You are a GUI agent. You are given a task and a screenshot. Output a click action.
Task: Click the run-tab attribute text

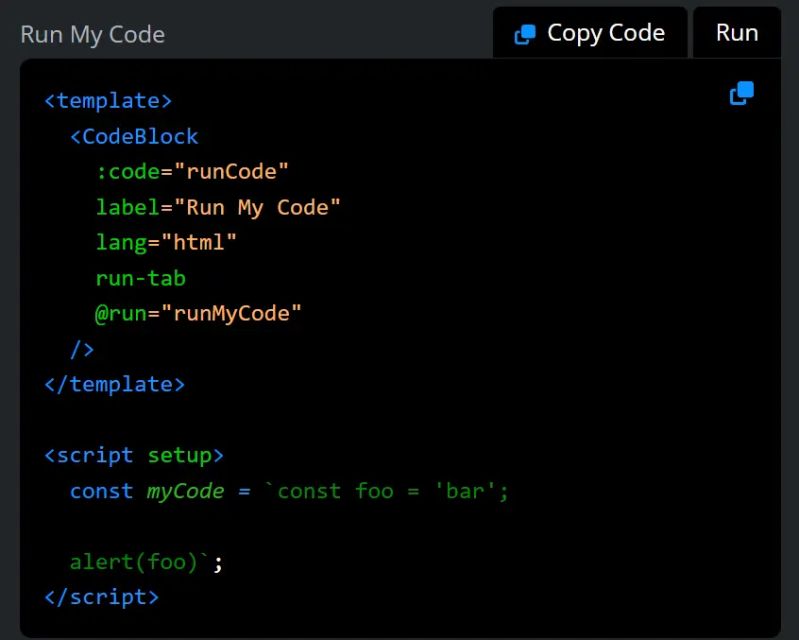pos(141,278)
